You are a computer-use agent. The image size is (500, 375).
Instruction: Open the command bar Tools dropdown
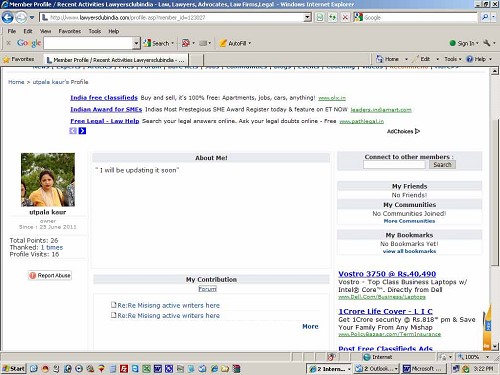pos(453,59)
